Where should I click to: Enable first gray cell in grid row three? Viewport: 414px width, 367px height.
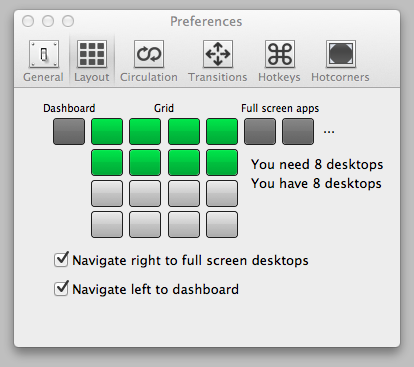pyautogui.click(x=107, y=193)
